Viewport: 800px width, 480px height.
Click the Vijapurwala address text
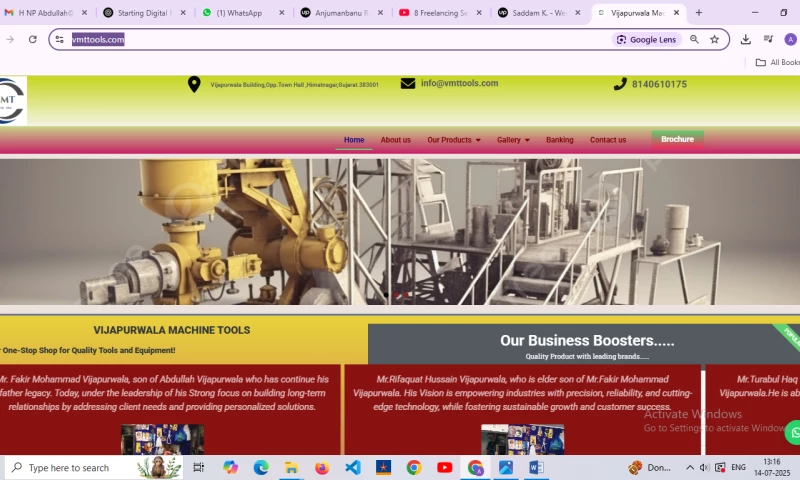point(294,85)
